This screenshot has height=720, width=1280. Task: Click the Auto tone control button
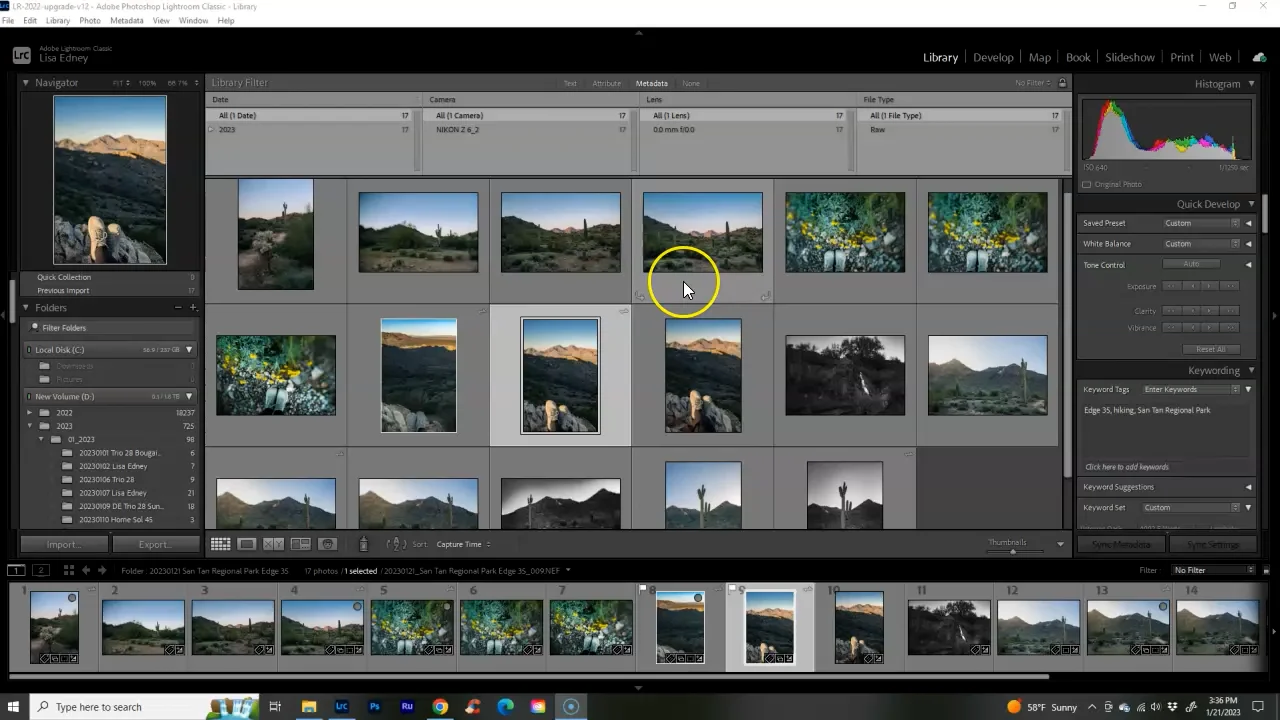pos(1190,264)
